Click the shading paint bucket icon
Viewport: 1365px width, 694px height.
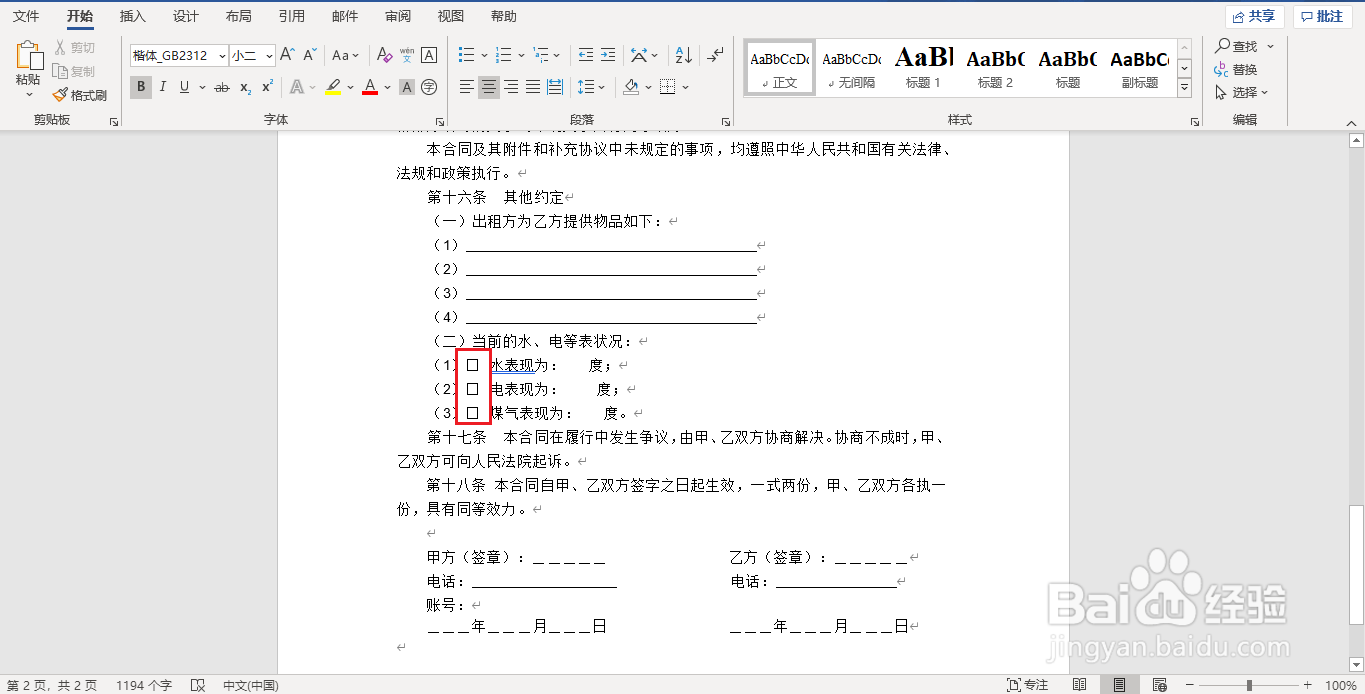(x=631, y=87)
